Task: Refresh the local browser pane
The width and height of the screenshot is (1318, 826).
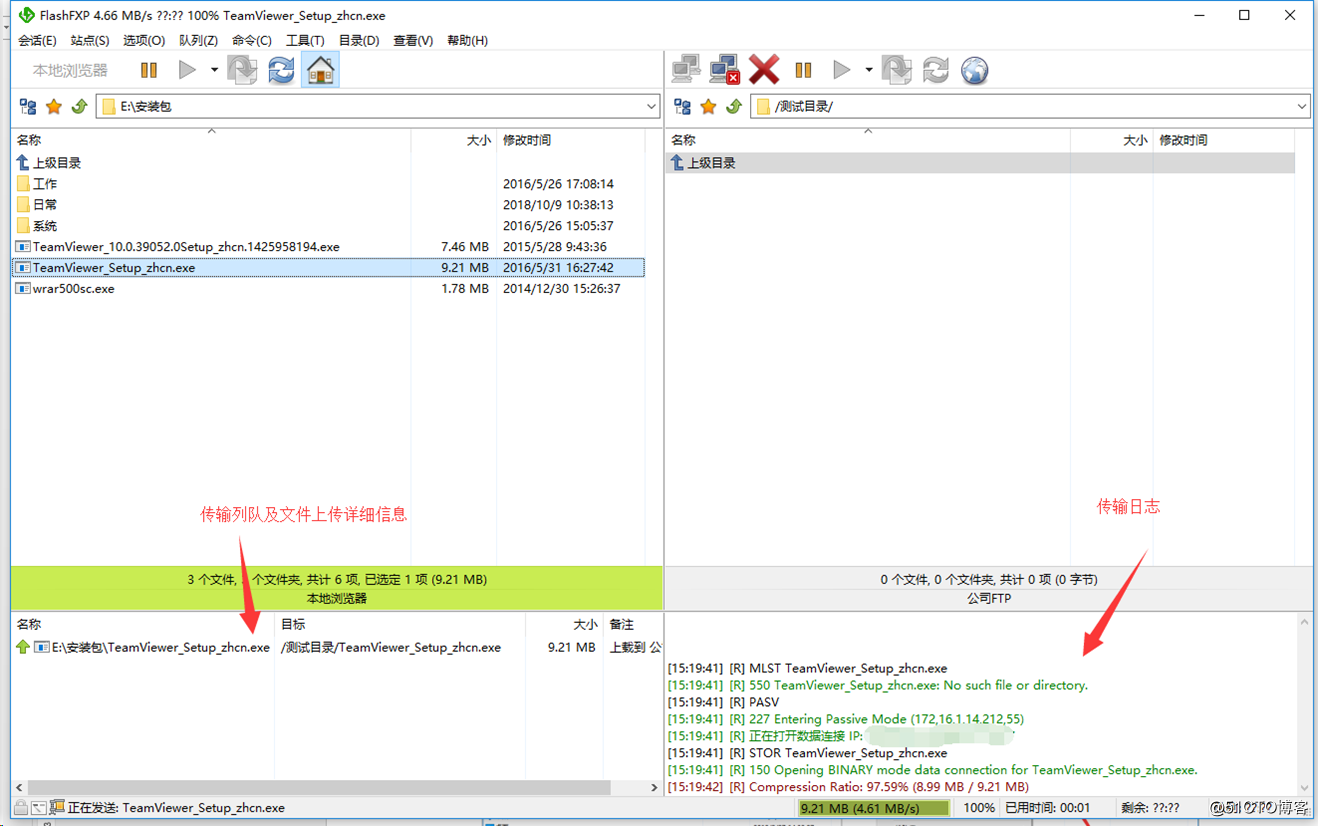Action: [x=281, y=70]
